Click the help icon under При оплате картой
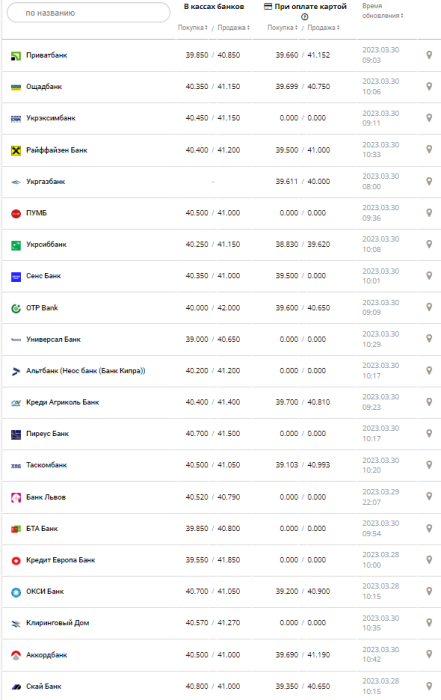Viewport: 441px width, 700px height. [x=305, y=17]
